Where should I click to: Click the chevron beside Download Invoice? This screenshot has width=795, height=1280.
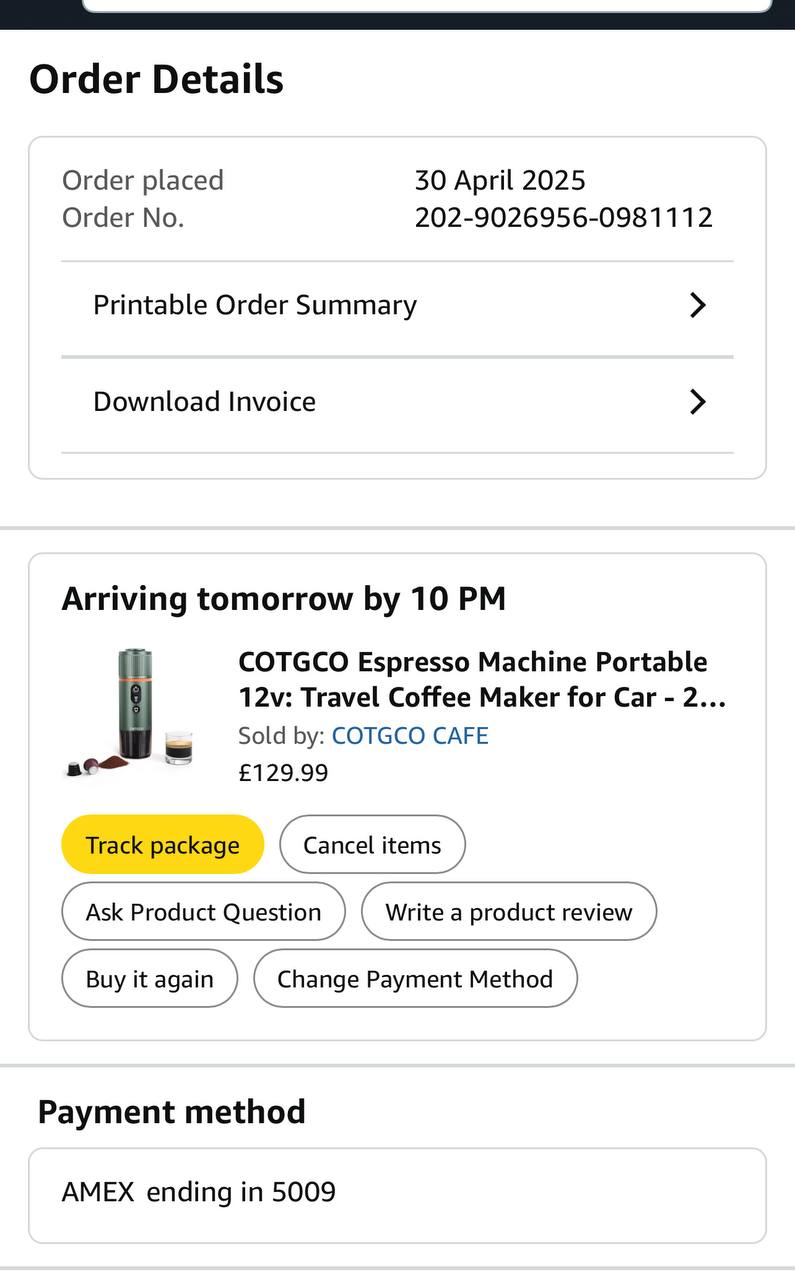tap(698, 402)
